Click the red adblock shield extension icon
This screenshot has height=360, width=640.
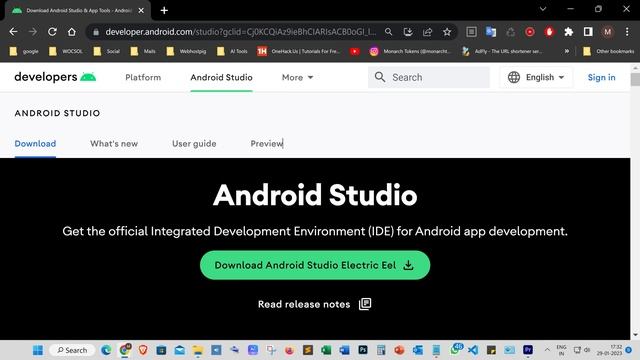point(549,32)
